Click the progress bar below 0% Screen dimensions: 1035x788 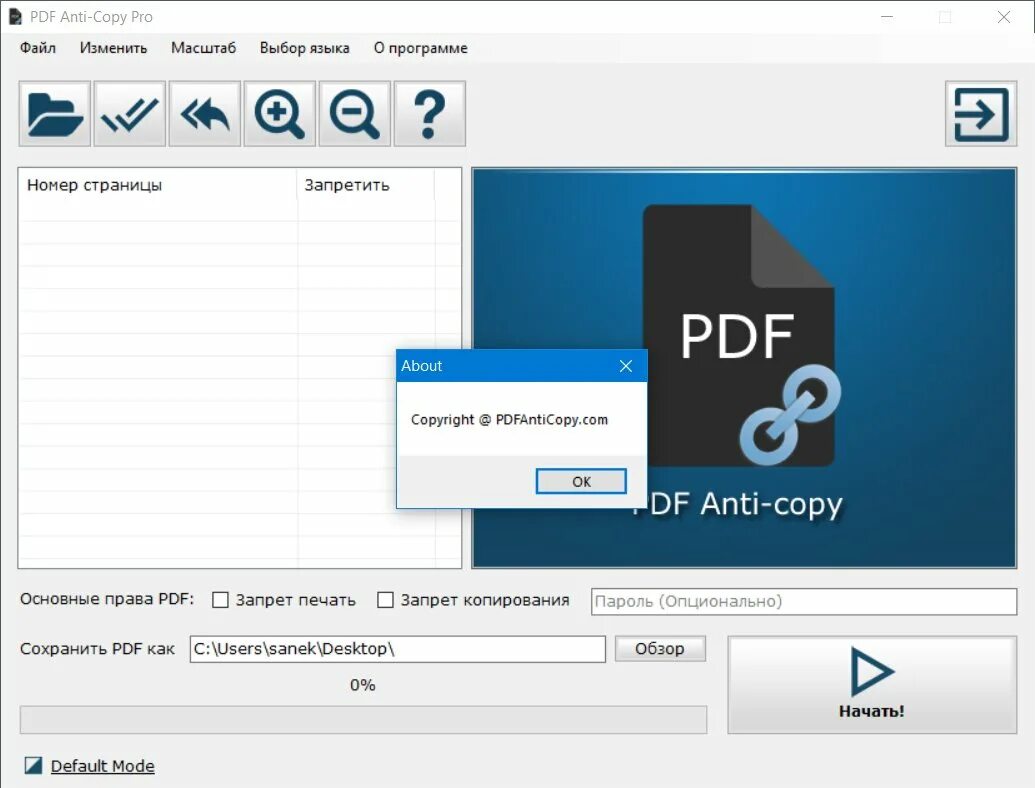(363, 719)
